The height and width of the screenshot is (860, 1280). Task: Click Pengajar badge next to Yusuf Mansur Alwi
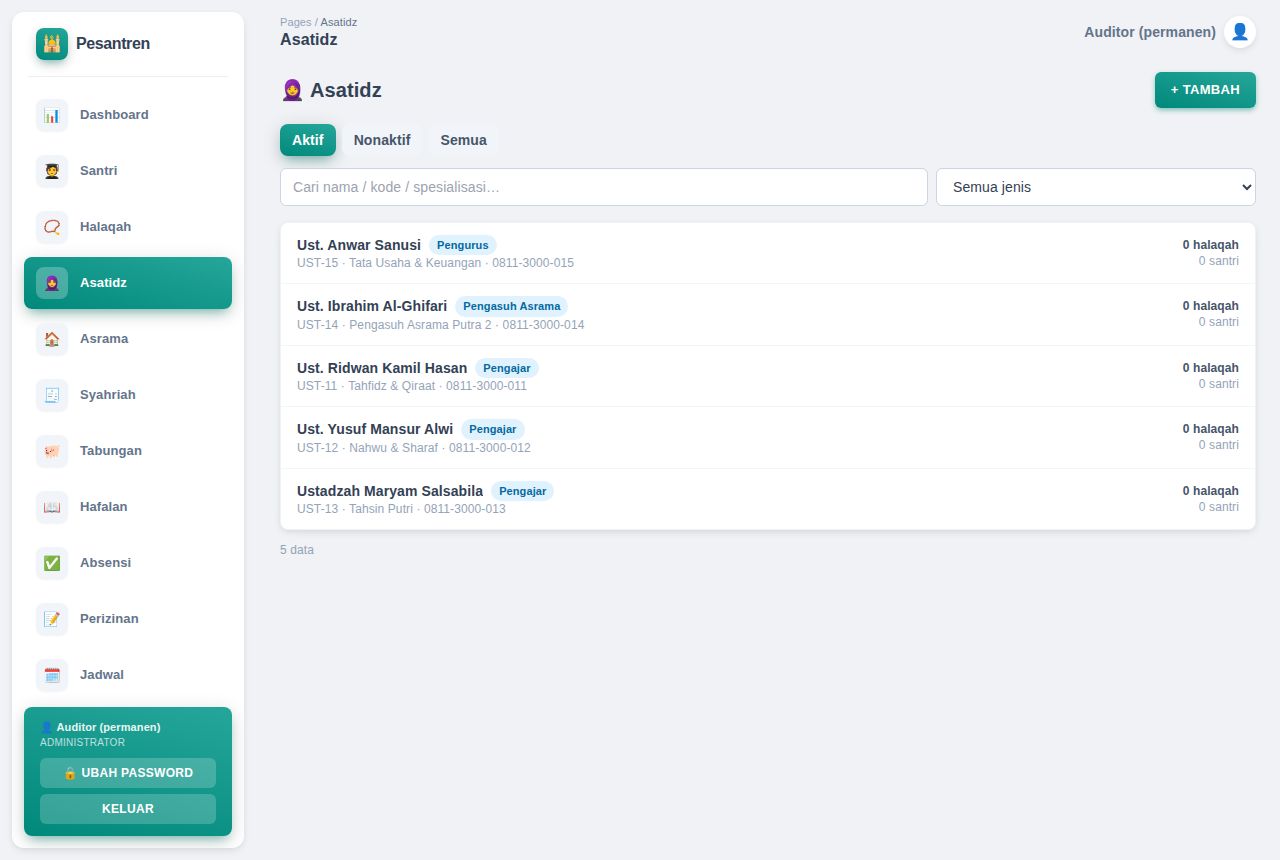tap(493, 429)
